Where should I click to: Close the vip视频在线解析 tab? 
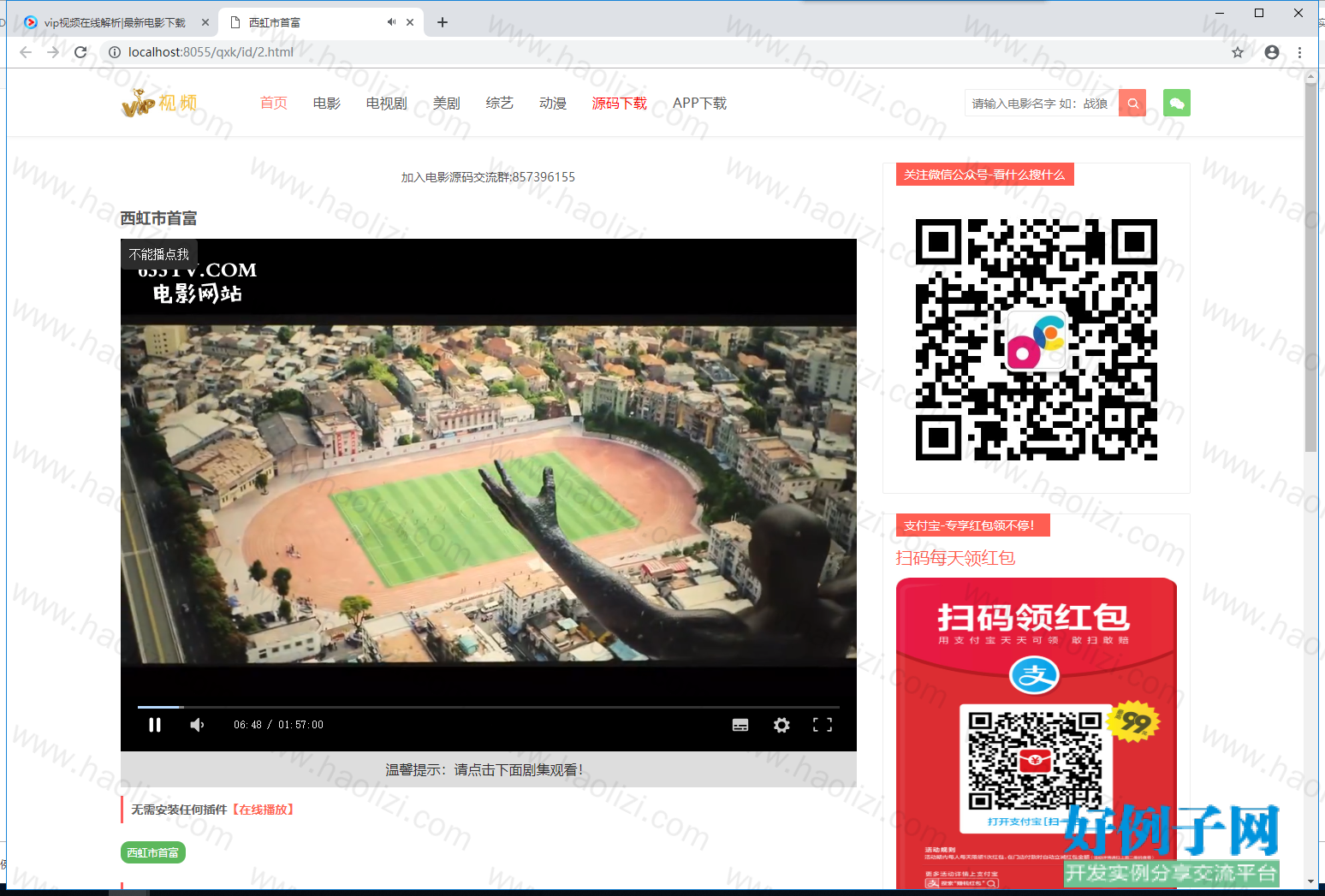tap(205, 22)
